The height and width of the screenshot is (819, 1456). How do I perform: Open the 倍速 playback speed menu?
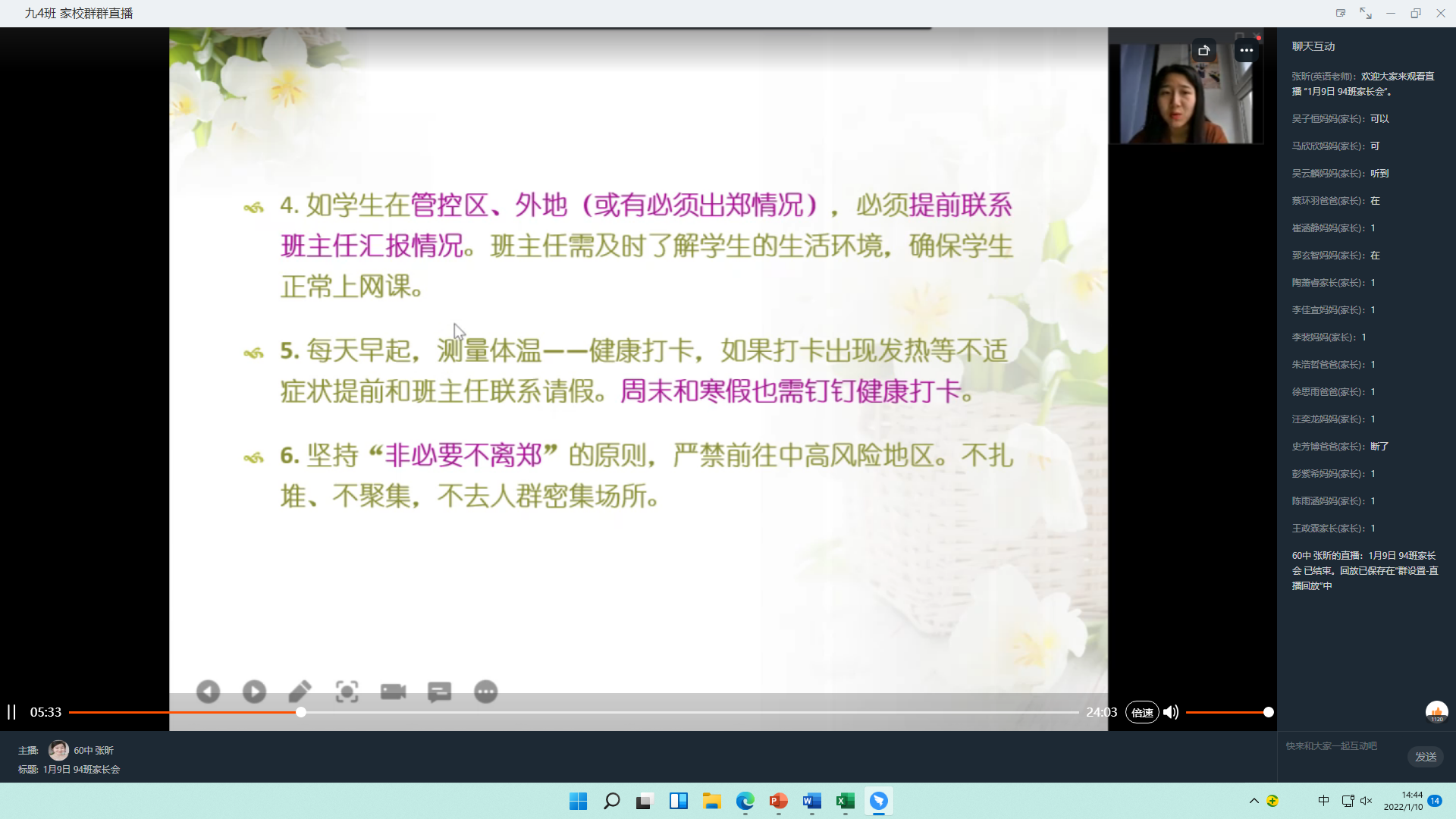(1142, 712)
